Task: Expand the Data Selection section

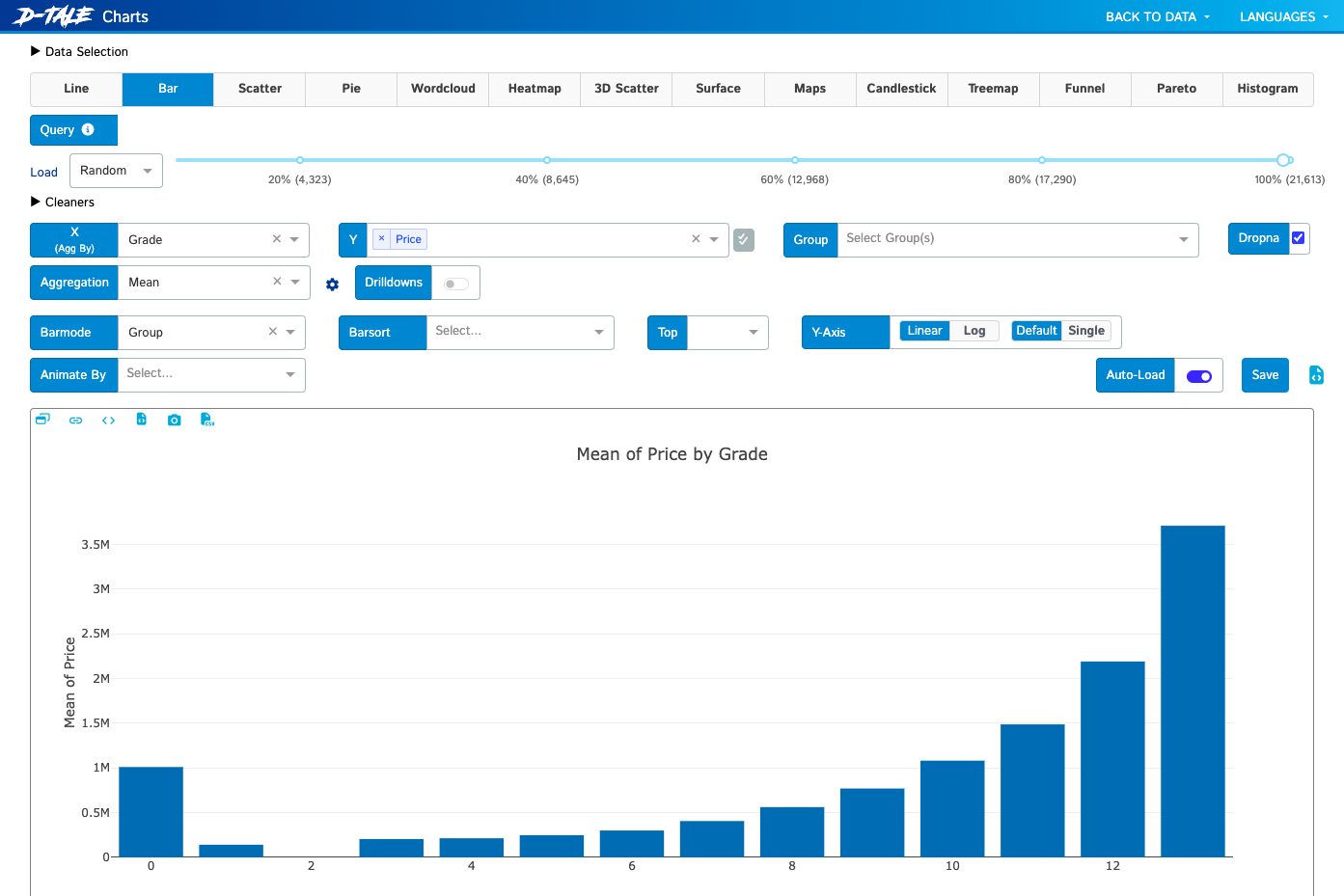Action: (x=79, y=52)
